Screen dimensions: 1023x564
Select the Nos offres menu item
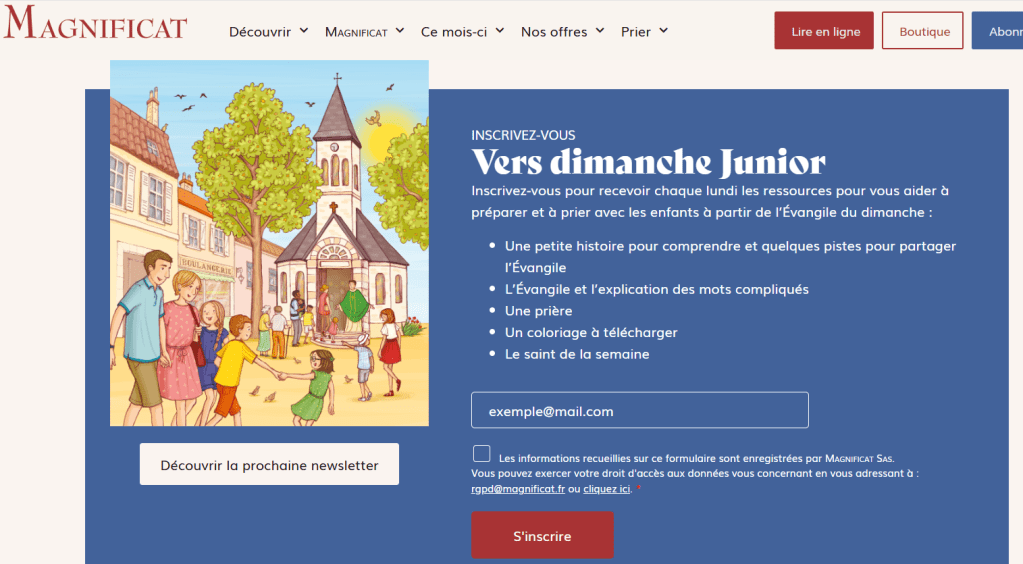click(554, 32)
